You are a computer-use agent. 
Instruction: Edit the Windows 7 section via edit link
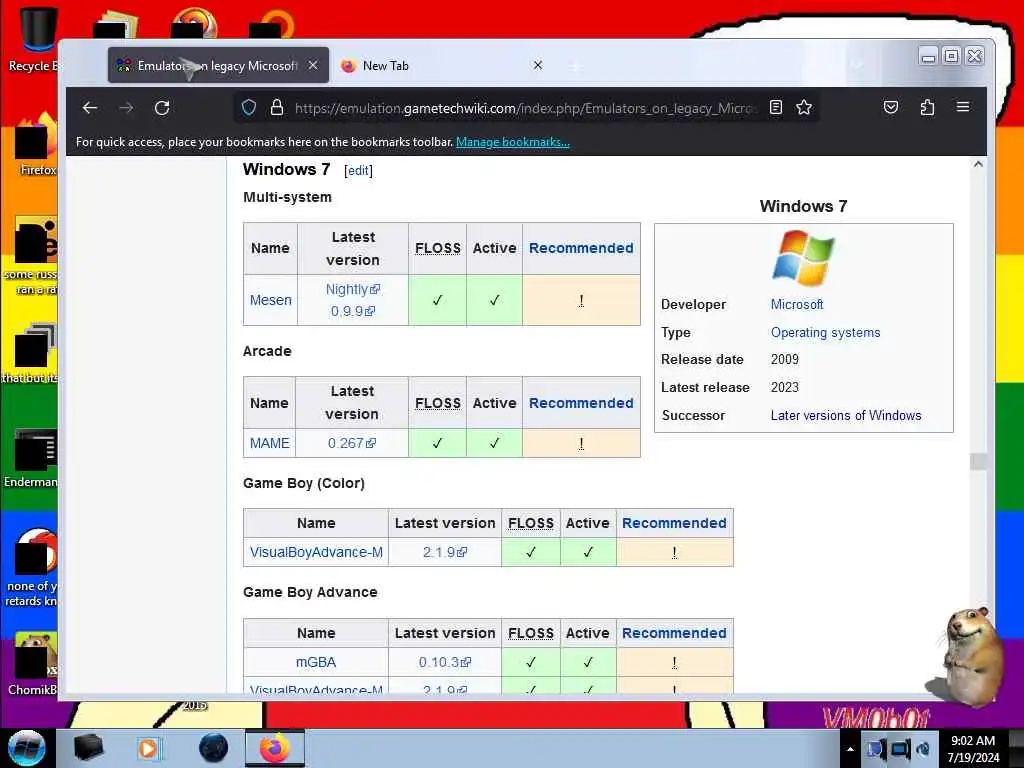(x=359, y=170)
